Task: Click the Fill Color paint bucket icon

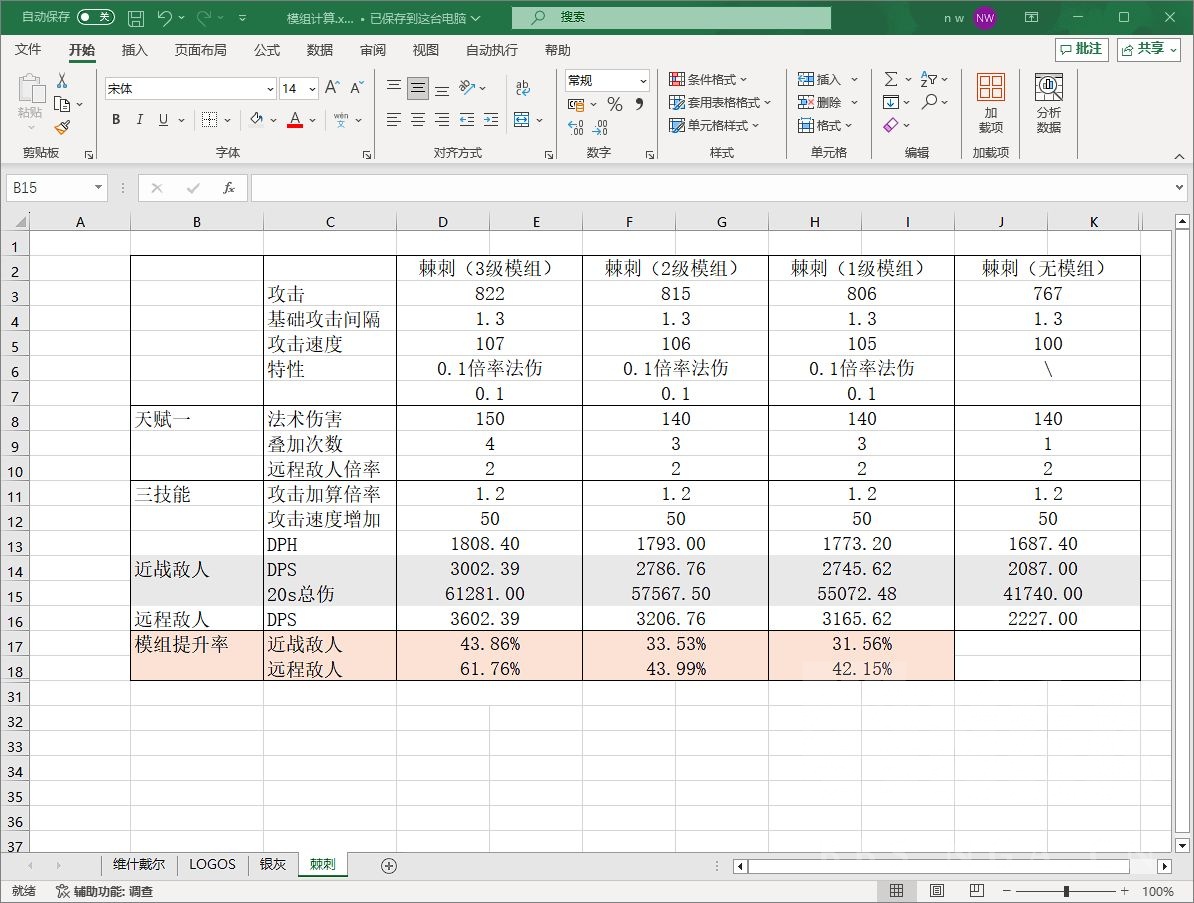Action: 256,120
